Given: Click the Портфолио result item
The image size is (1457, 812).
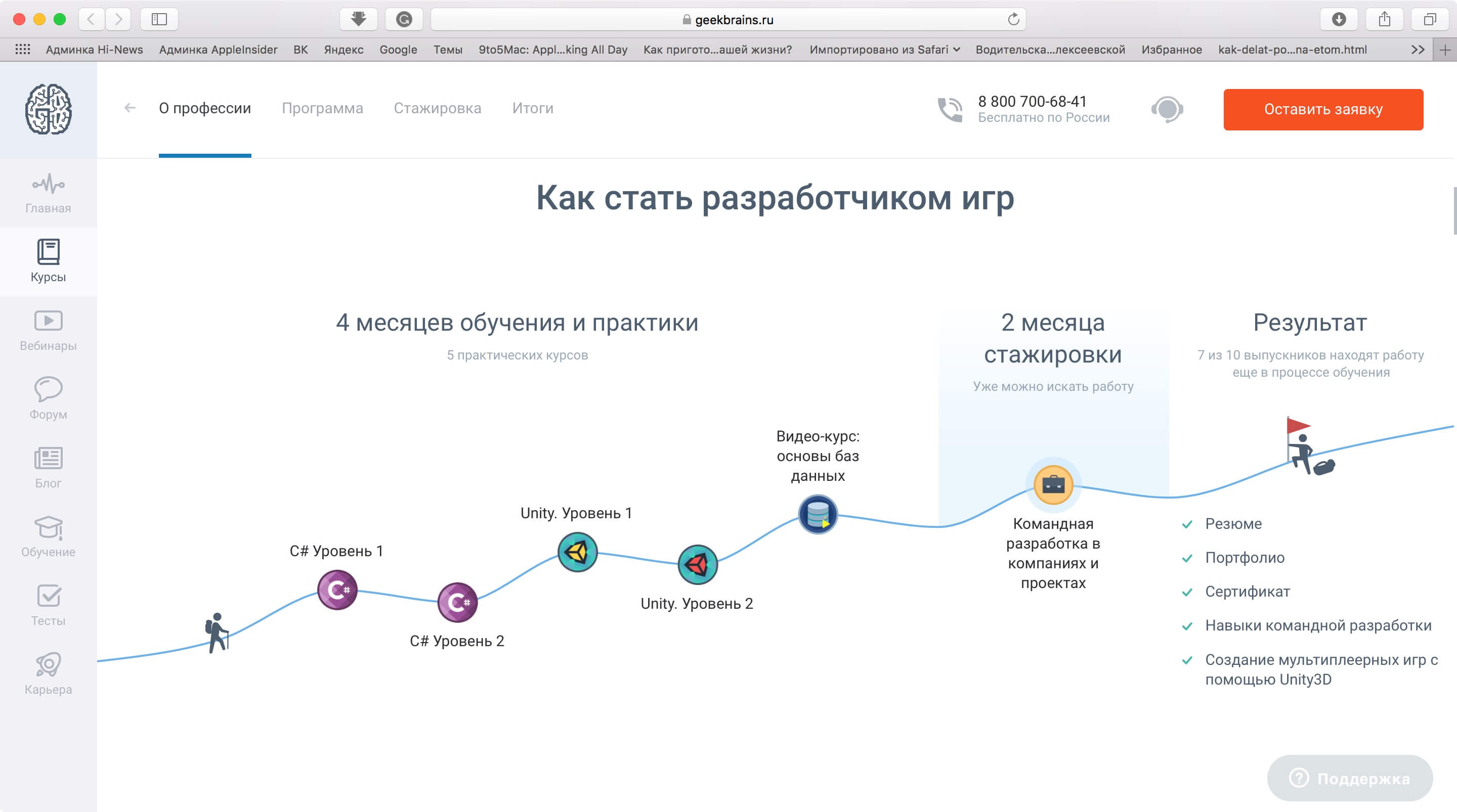Looking at the screenshot, I should [x=1245, y=558].
